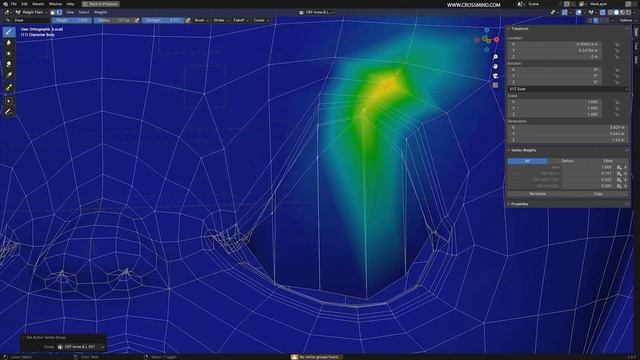
Task: Click the Blender logo icon
Action: [x=5, y=4]
